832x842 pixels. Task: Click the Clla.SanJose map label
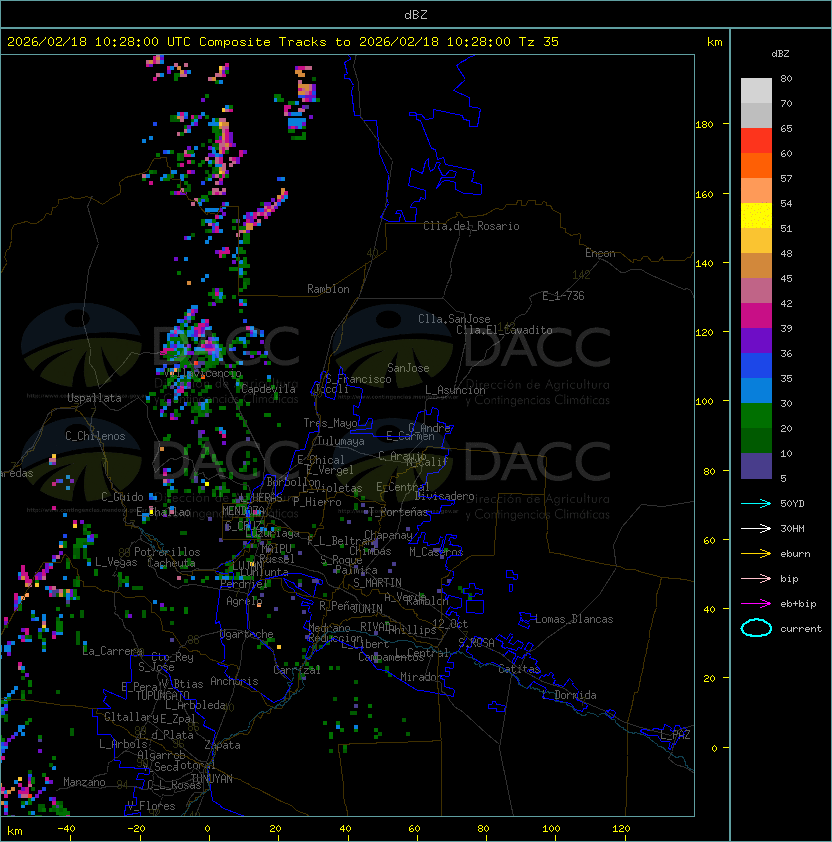pyautogui.click(x=454, y=319)
